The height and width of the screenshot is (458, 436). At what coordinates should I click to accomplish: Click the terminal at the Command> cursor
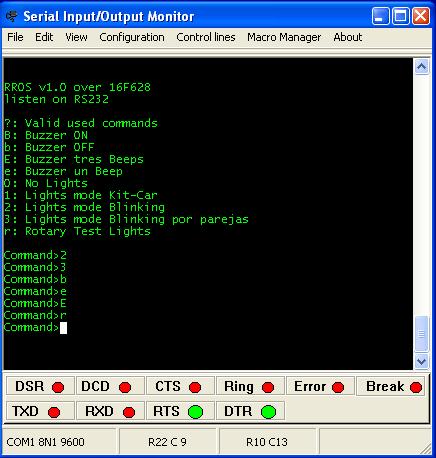pos(63,328)
